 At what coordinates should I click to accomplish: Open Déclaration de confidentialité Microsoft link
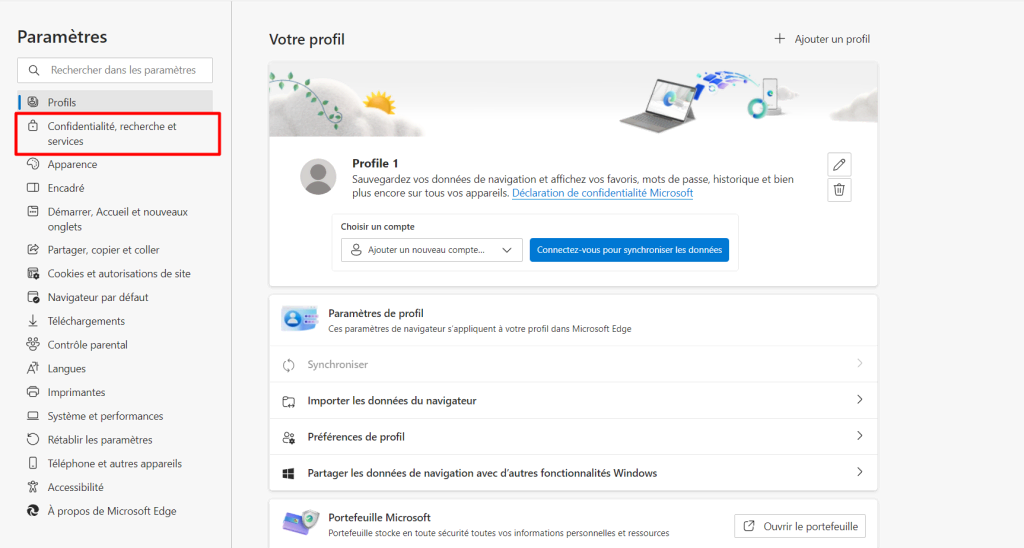[x=602, y=193]
